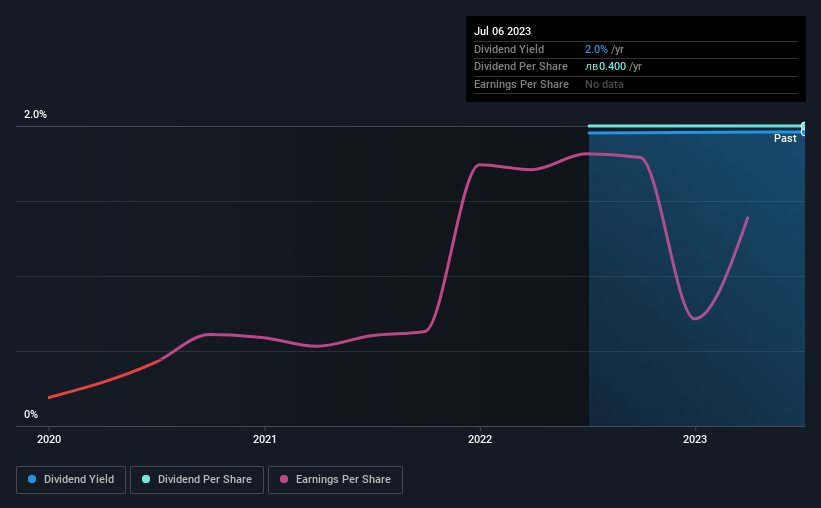Click the teal Dividend Per Share legend dot

pos(146,479)
